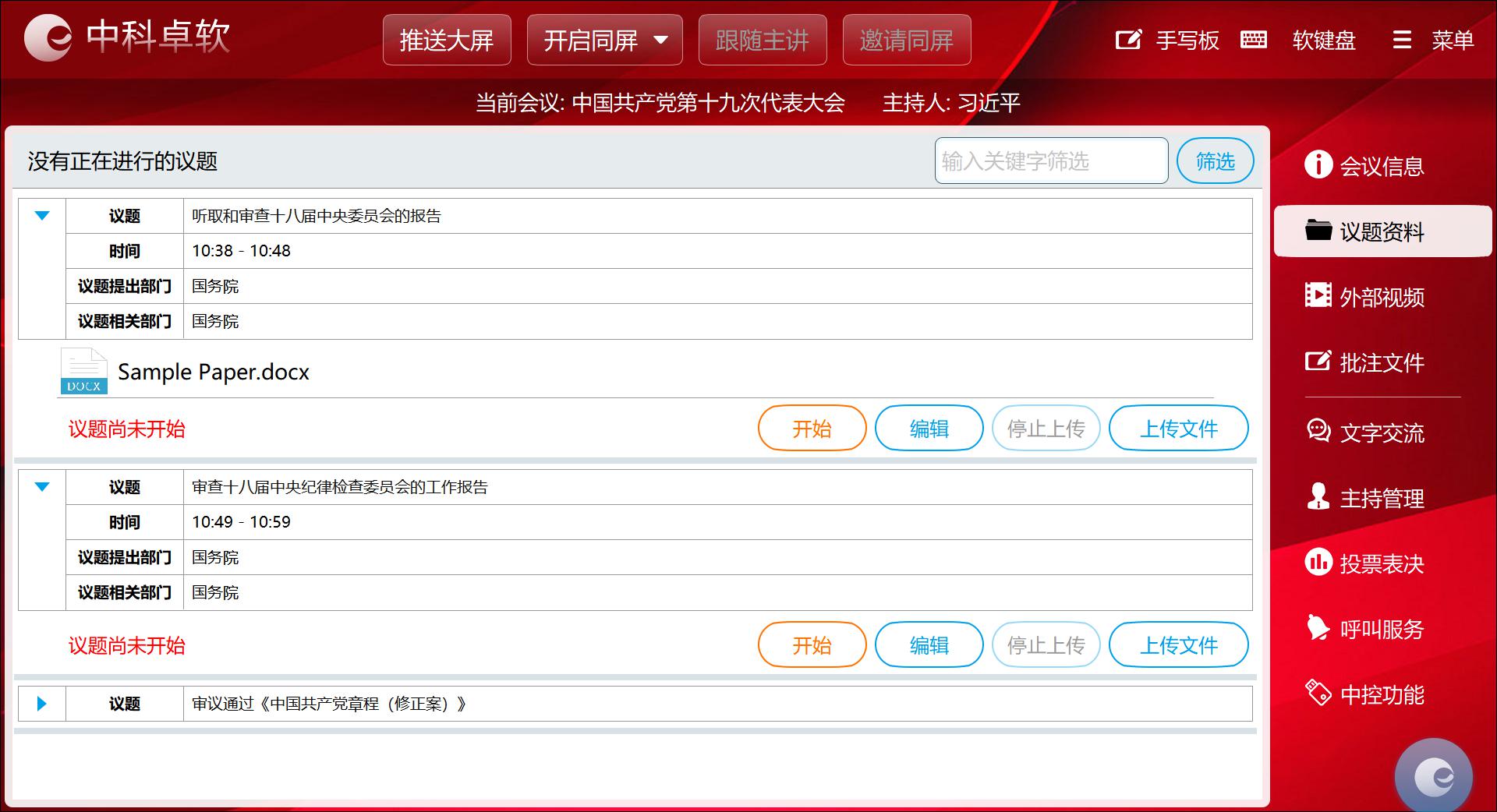The height and width of the screenshot is (812, 1497).
Task: Select 外部视频 in the sidebar
Action: tap(1382, 296)
